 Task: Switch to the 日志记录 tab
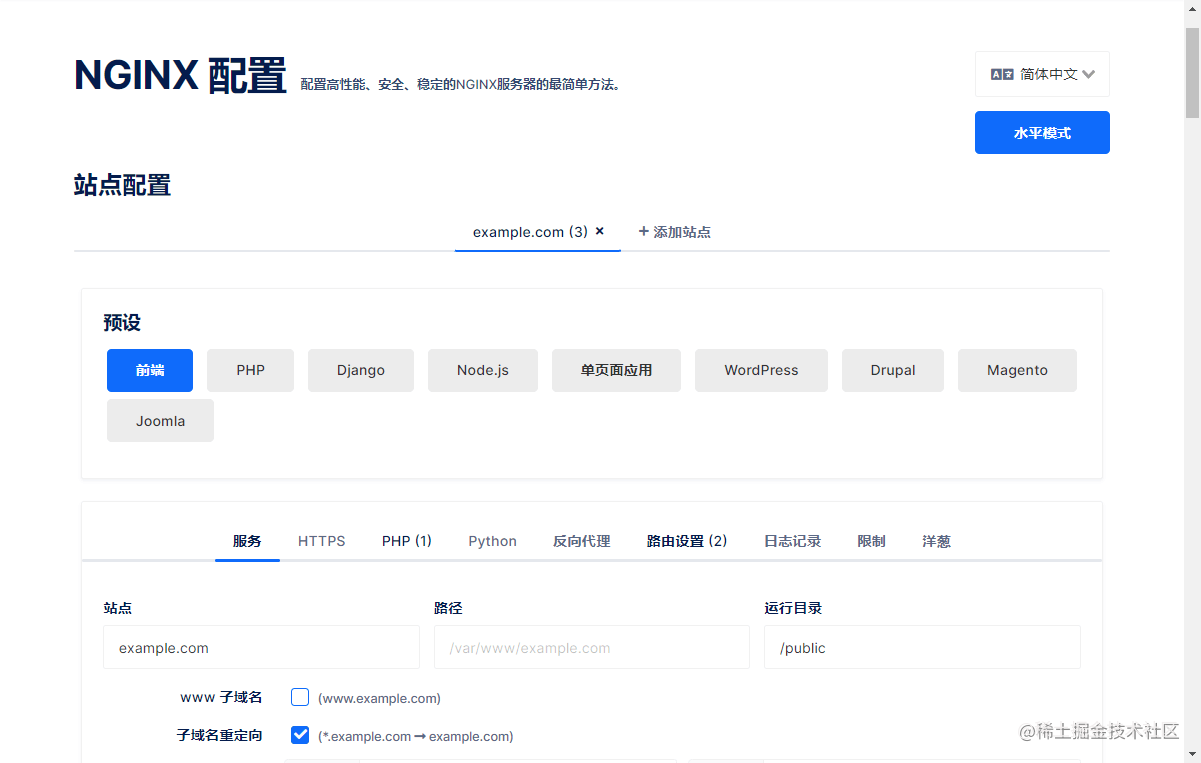point(793,541)
